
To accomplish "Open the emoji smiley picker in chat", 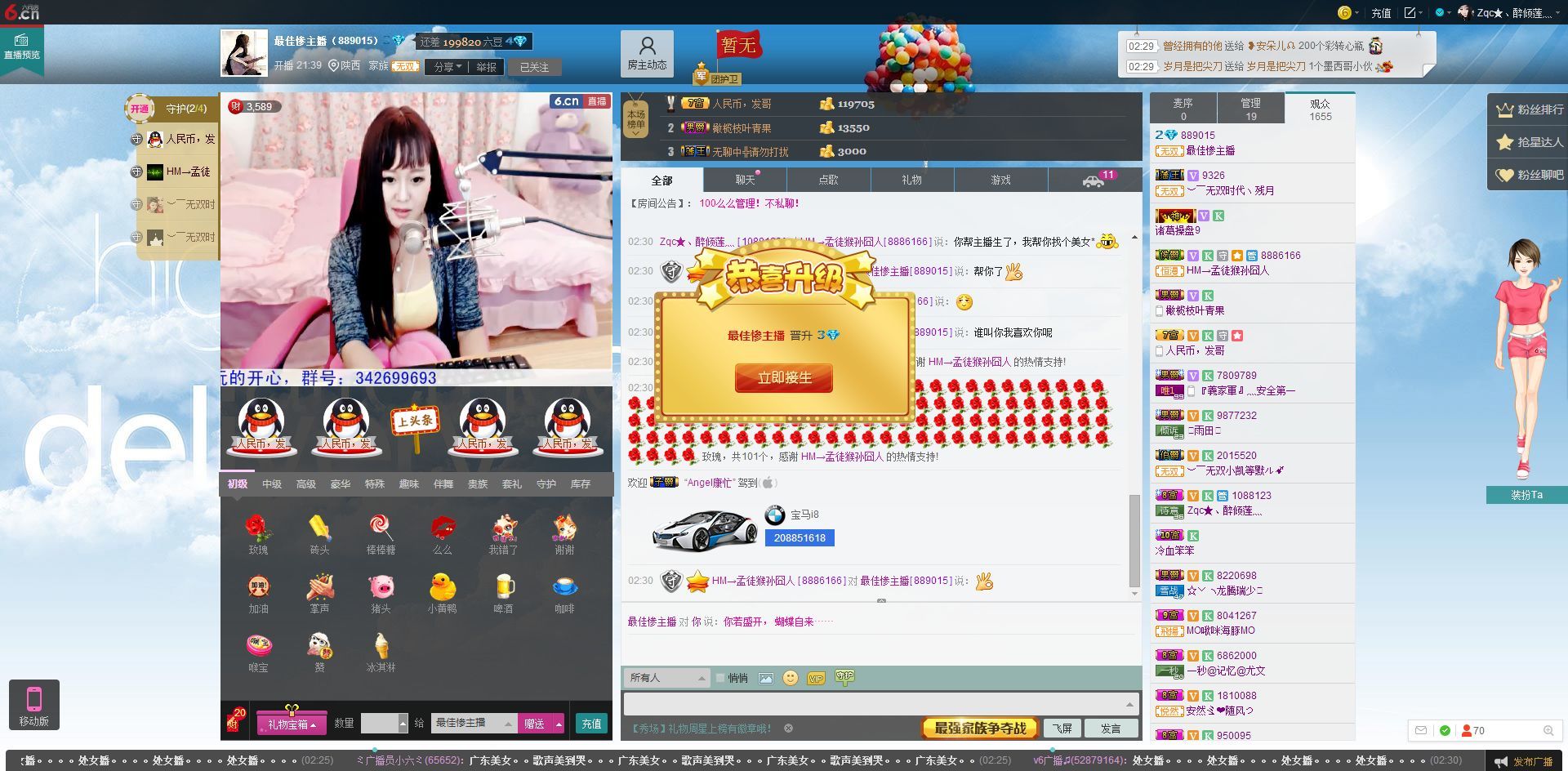I will tap(790, 678).
